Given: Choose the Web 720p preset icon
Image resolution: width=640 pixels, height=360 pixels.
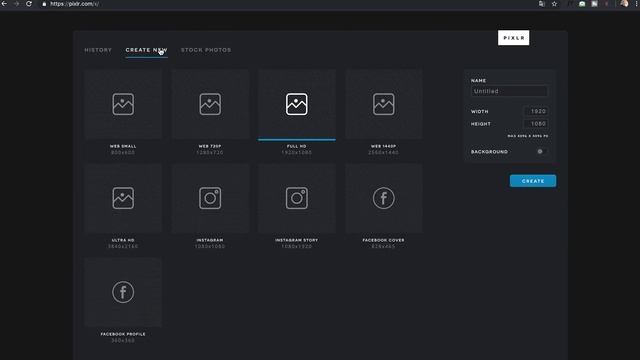Looking at the screenshot, I should [x=210, y=104].
